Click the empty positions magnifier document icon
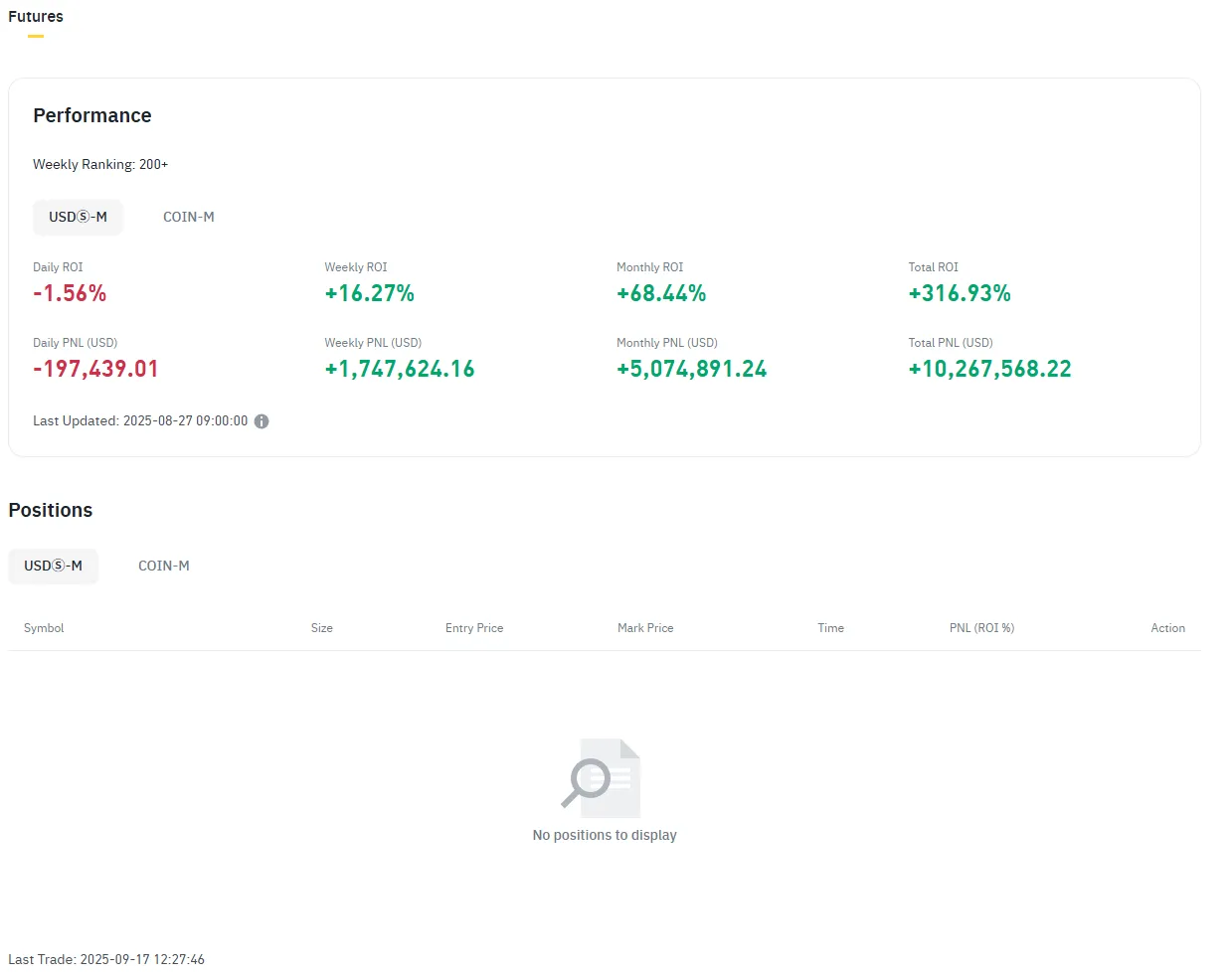Viewport: 1232px width, 979px height. pyautogui.click(x=602, y=777)
